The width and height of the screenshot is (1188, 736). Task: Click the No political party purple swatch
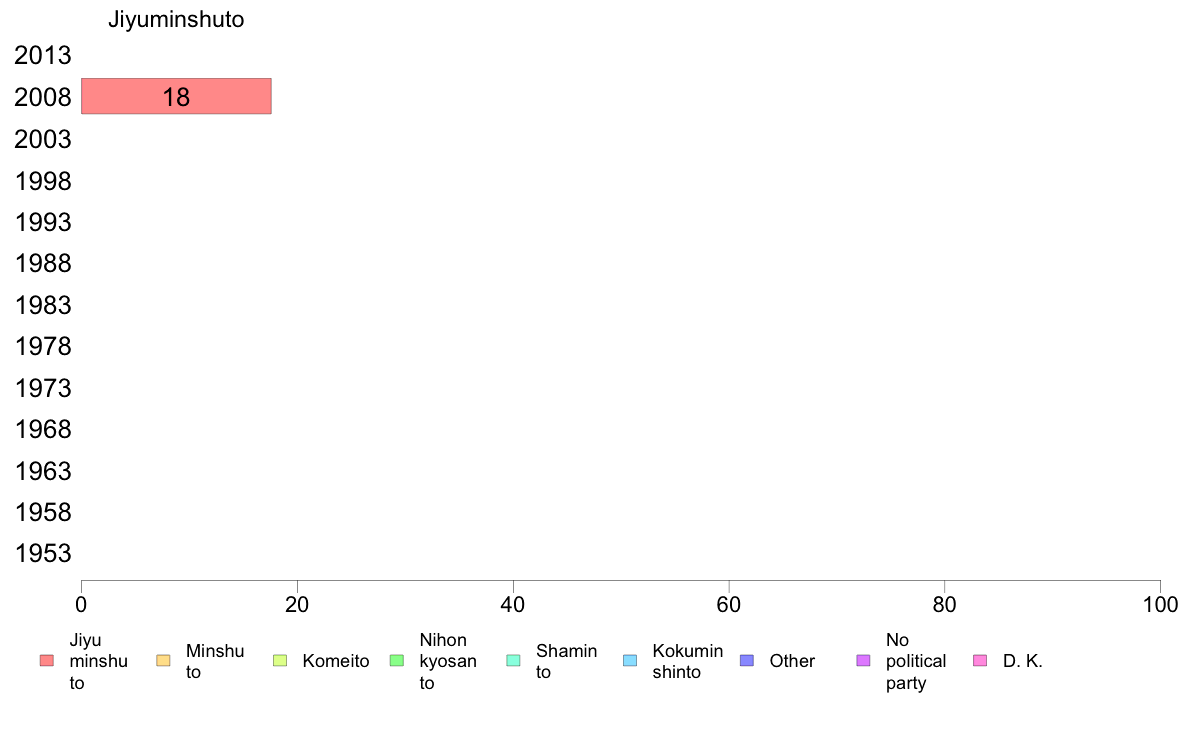tap(863, 661)
